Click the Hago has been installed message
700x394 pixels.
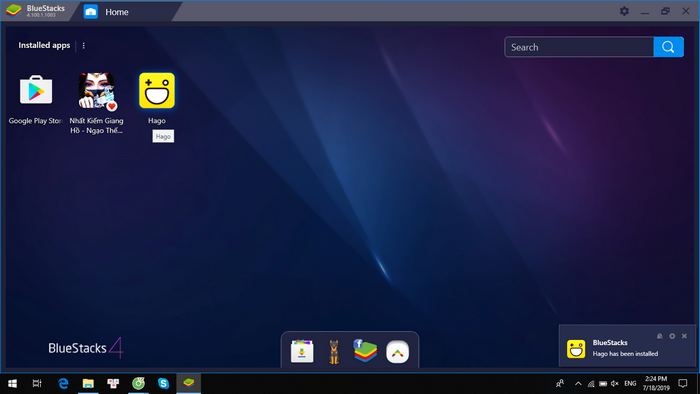click(x=625, y=354)
